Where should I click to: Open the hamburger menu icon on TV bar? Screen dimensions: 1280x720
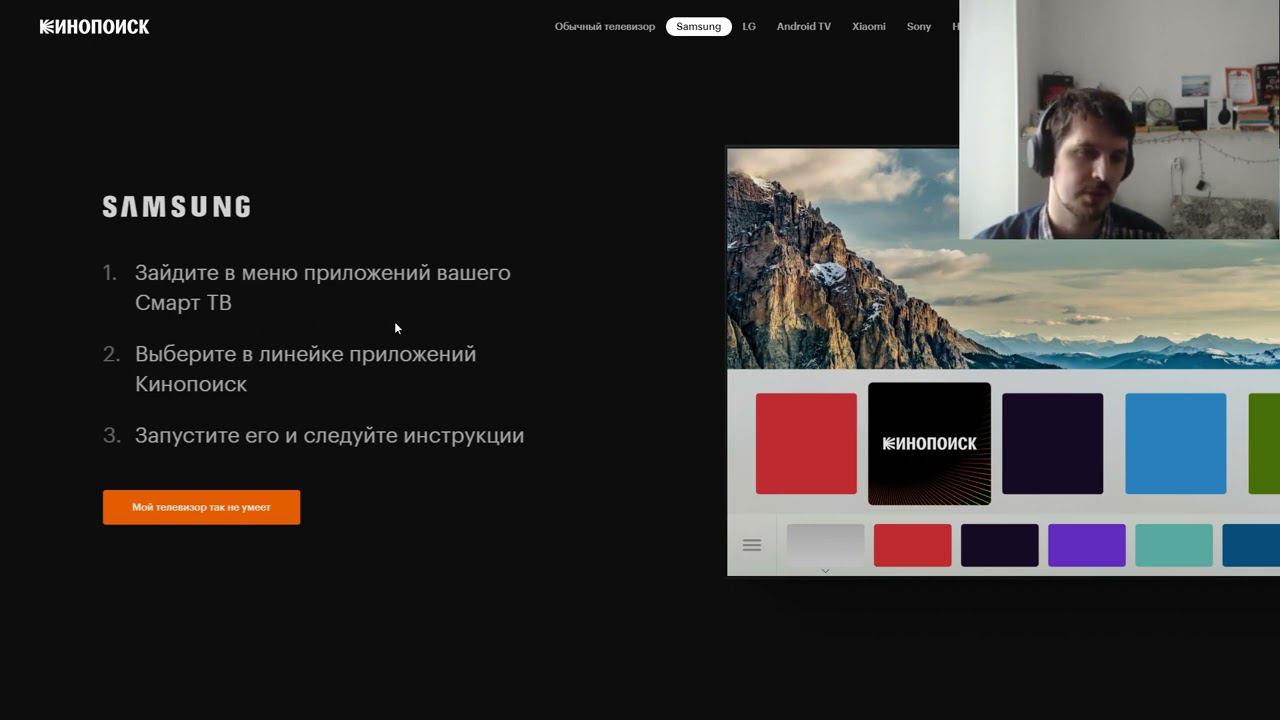tap(752, 545)
